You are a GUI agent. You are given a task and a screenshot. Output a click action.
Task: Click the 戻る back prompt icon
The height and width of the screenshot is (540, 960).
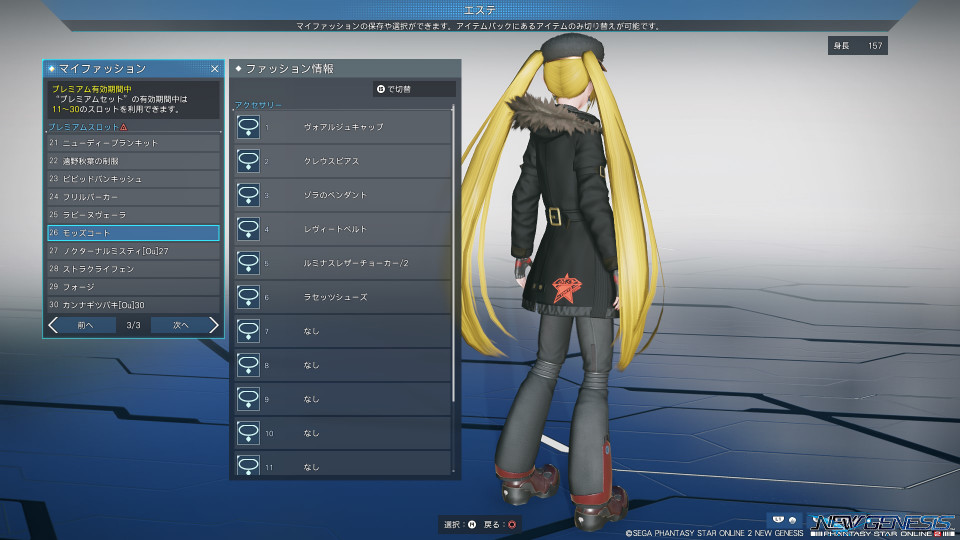click(x=512, y=525)
